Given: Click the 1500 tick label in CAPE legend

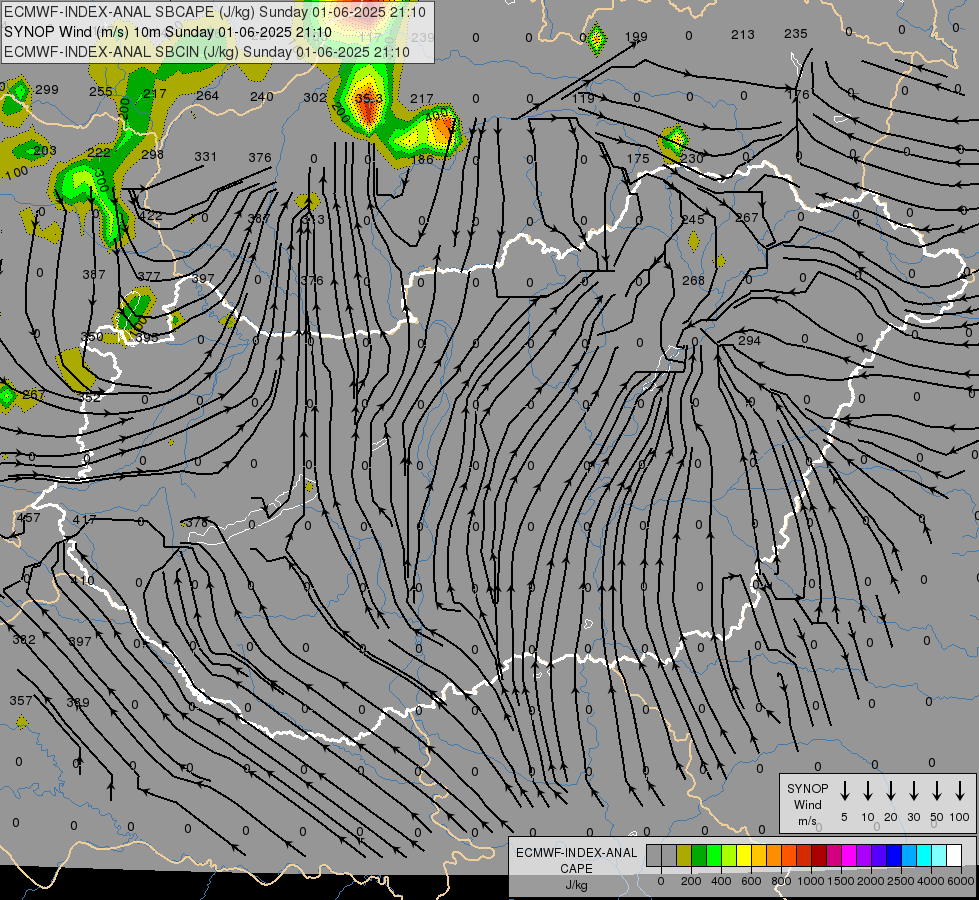Looking at the screenshot, I should 840,881.
